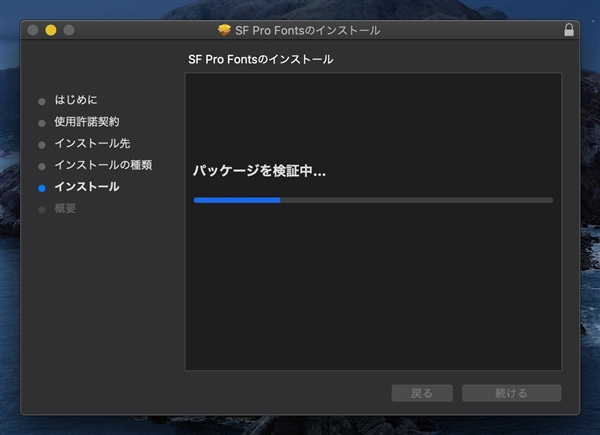Click the window title SF Pro Fontsのインストール
Viewport: 600px width, 435px height.
coord(308,30)
